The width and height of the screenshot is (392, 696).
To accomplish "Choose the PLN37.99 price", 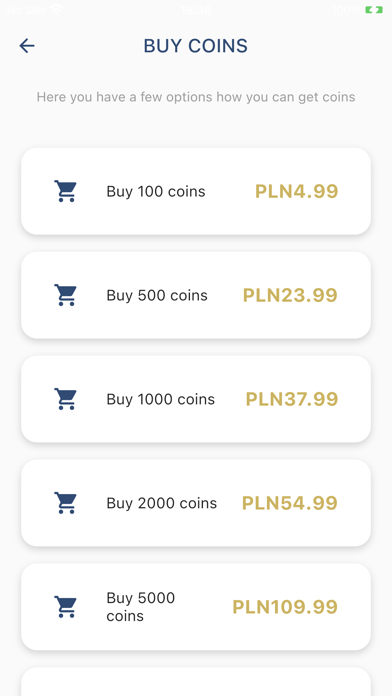I will (292, 399).
